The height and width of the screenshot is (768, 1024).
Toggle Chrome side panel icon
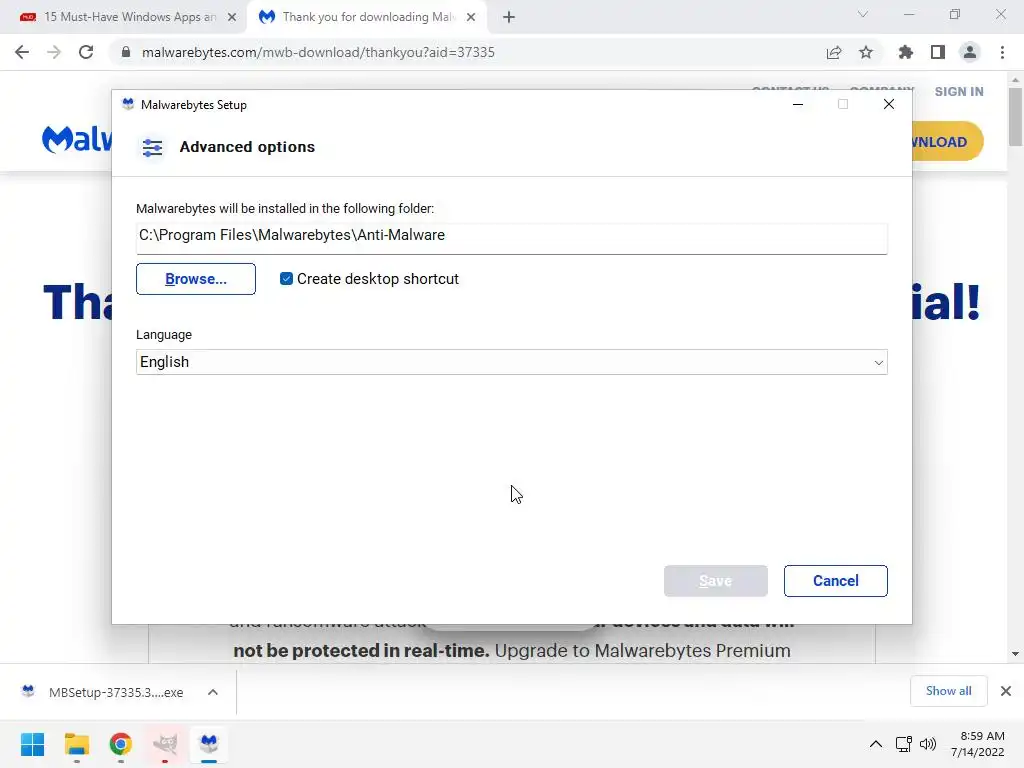[x=938, y=52]
